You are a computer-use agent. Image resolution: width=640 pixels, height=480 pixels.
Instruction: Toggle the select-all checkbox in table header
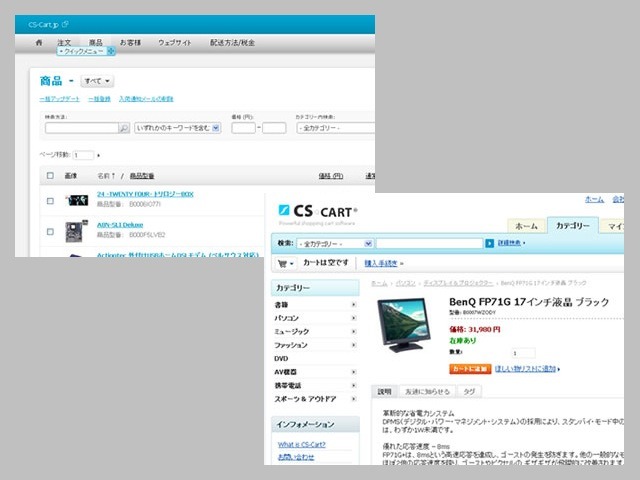coord(50,176)
